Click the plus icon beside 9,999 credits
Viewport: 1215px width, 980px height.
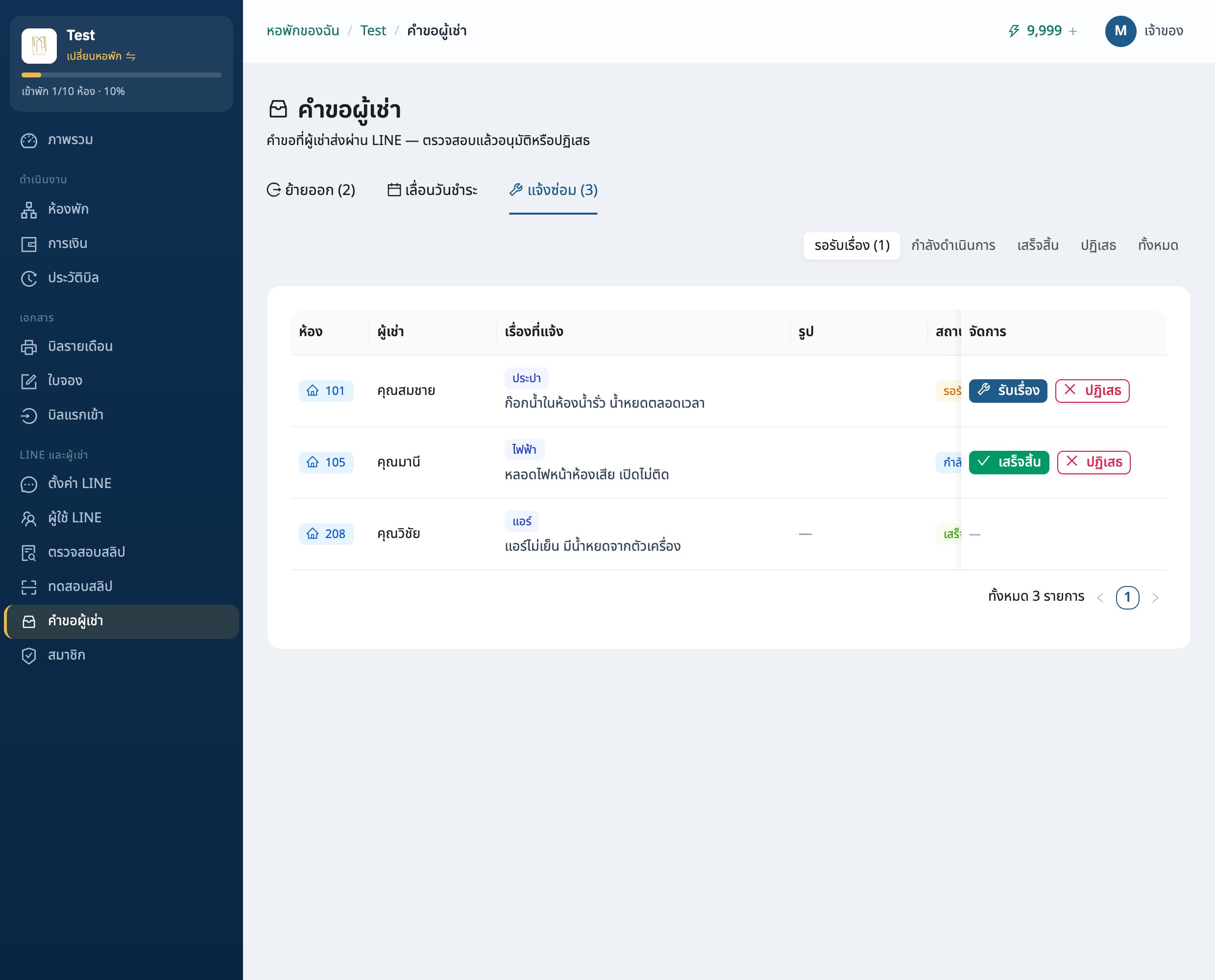click(x=1073, y=31)
